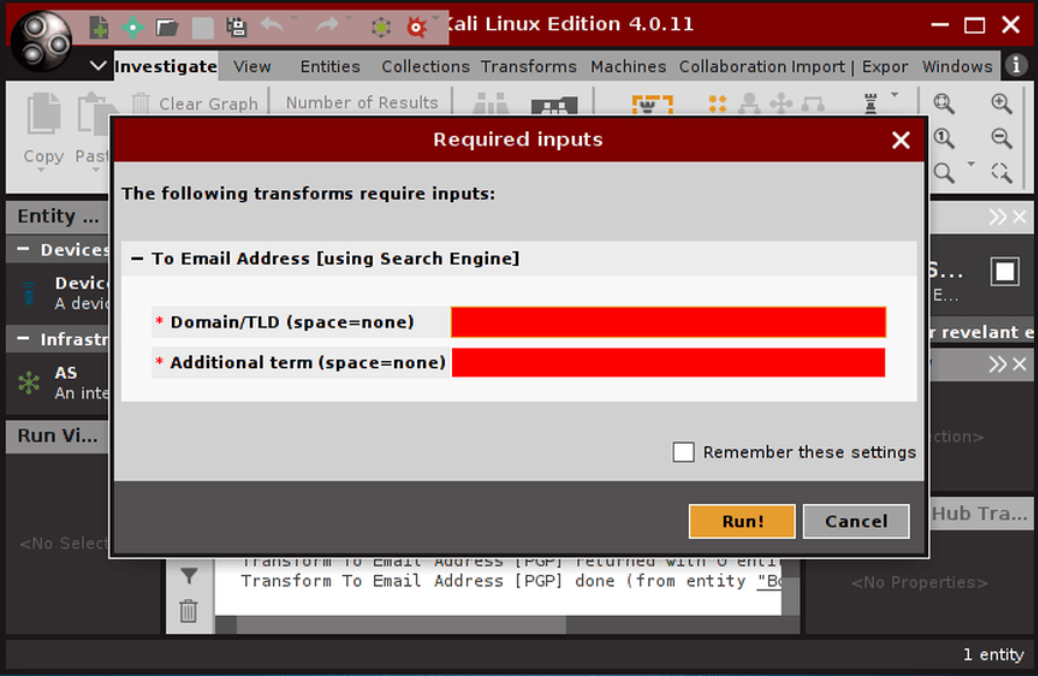Screen dimensions: 1038x676
Task: Open dropdown arrow beside Redo icon
Action: point(349,19)
